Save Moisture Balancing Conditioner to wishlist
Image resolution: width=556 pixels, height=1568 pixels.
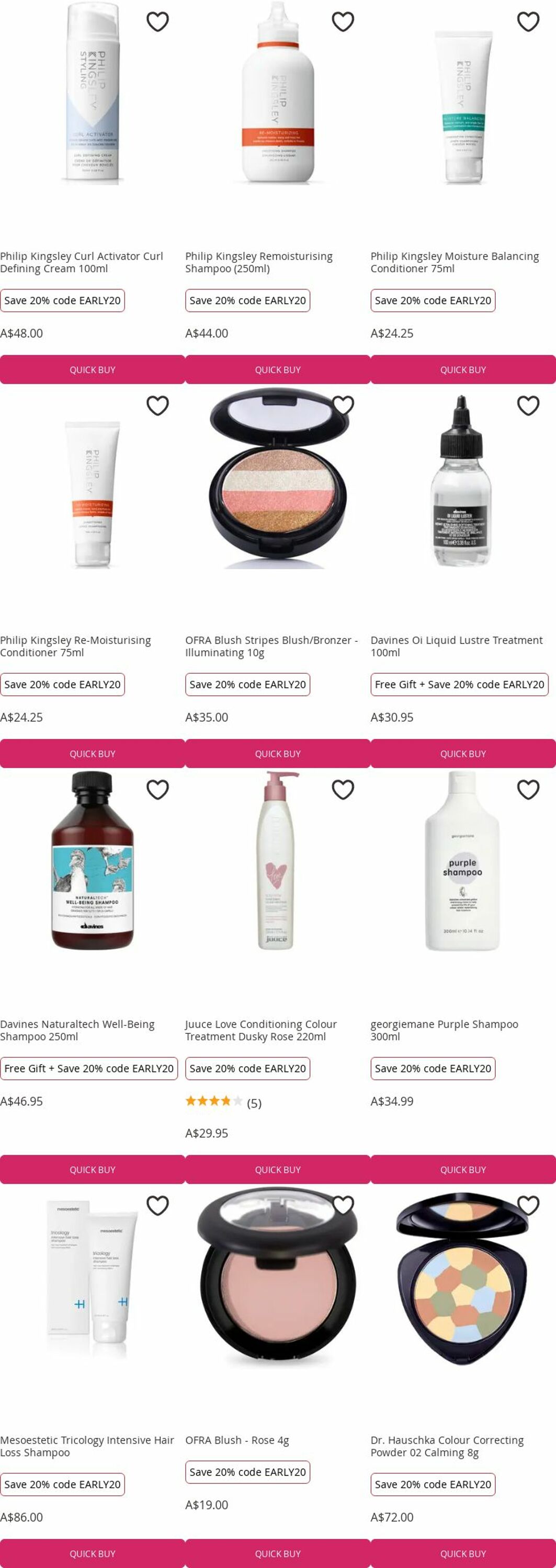pyautogui.click(x=528, y=22)
